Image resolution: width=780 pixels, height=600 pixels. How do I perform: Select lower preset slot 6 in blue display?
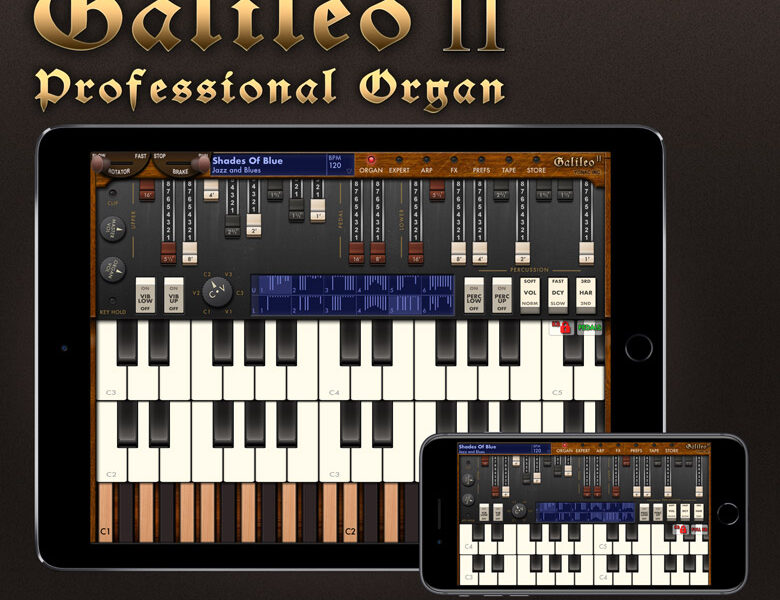(x=438, y=305)
